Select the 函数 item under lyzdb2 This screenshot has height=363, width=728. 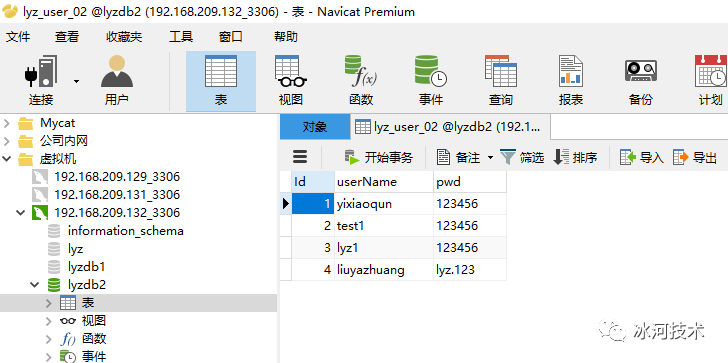83,339
